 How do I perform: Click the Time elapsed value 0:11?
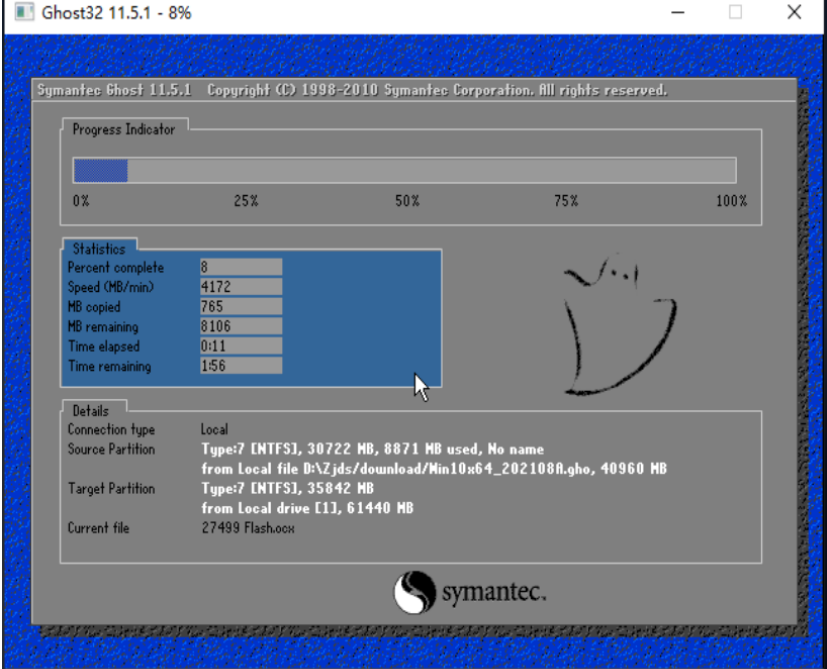click(241, 346)
